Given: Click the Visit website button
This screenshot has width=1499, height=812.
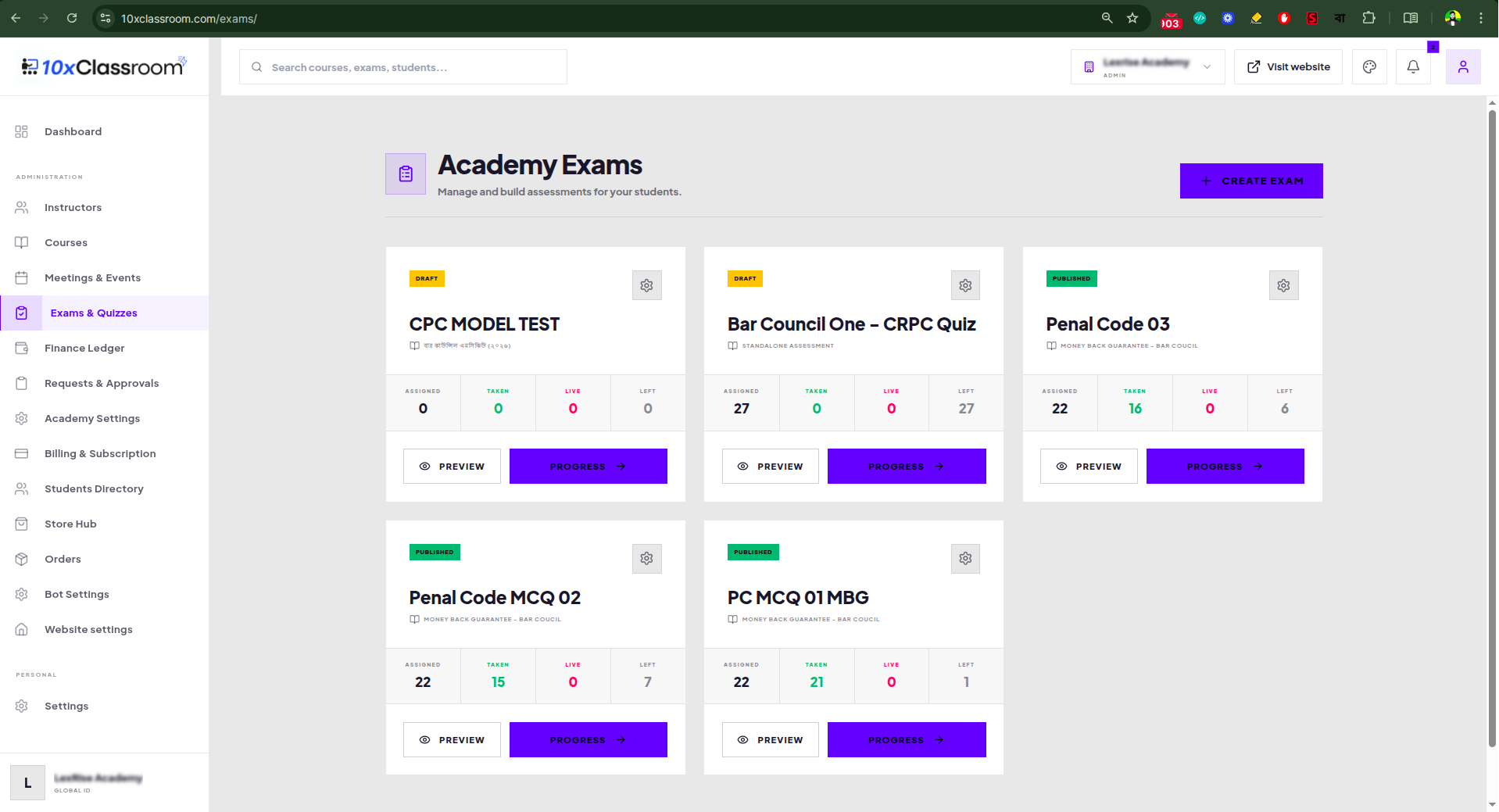Looking at the screenshot, I should pyautogui.click(x=1288, y=67).
